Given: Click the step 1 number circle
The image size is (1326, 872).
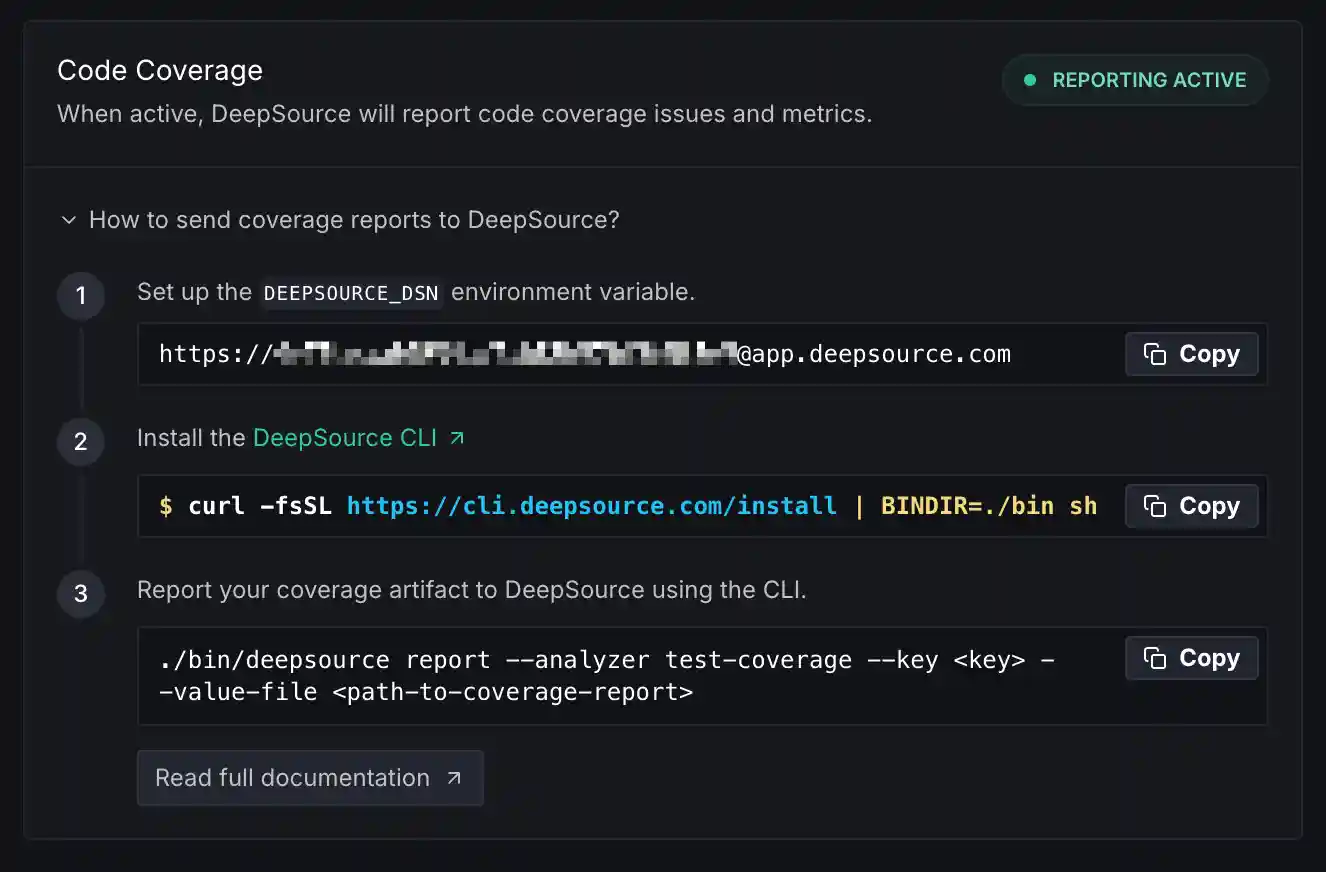Looking at the screenshot, I should click(81, 296).
